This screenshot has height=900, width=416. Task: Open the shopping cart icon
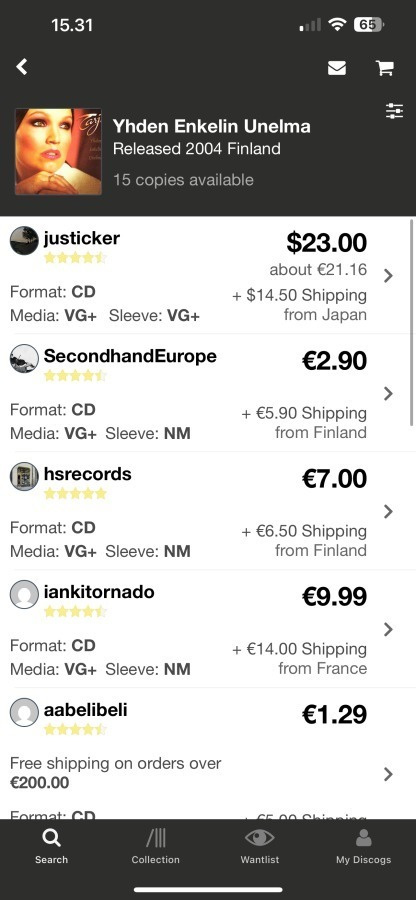click(x=384, y=68)
